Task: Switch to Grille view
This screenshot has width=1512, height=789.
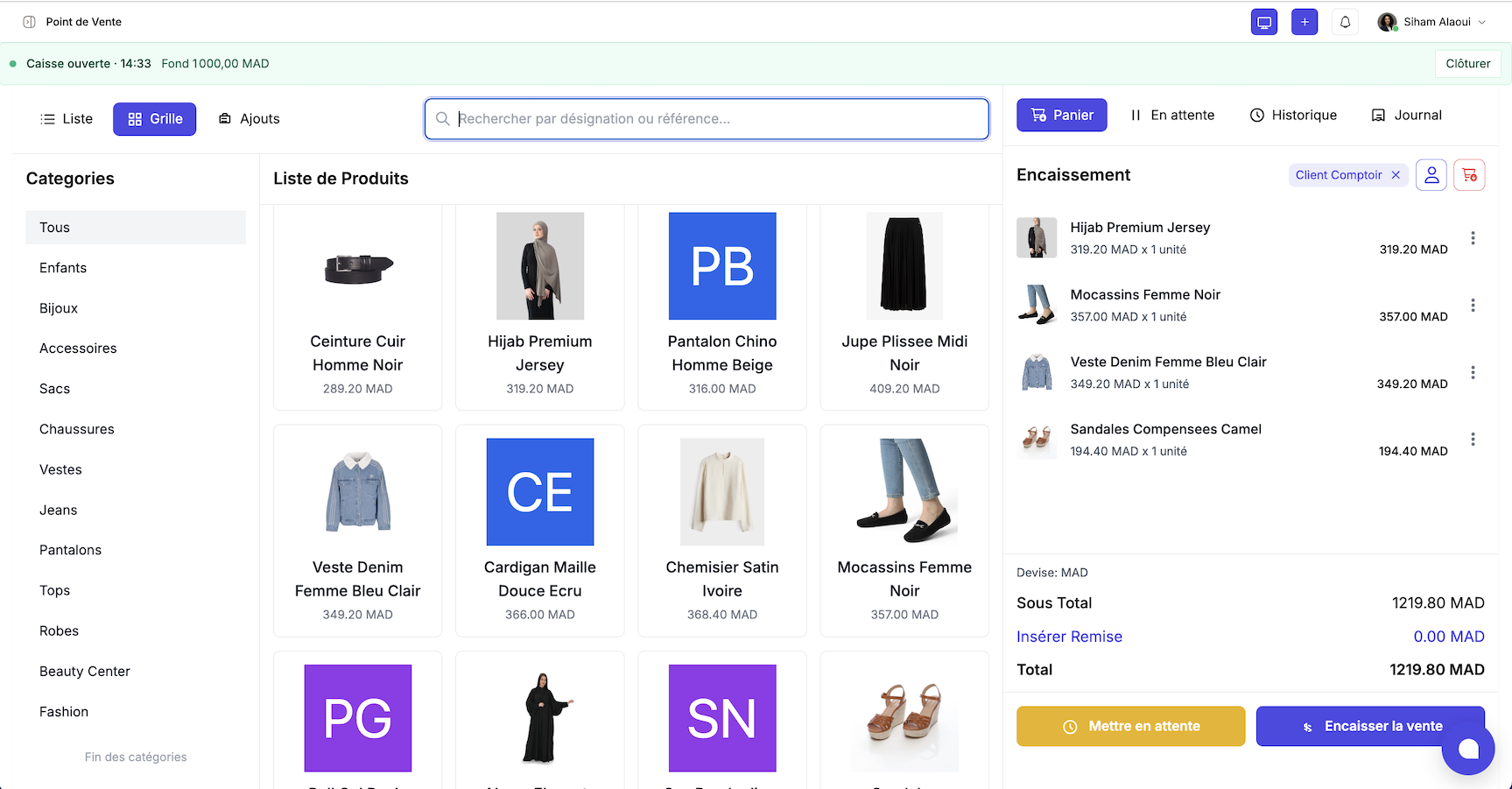Action: (155, 119)
